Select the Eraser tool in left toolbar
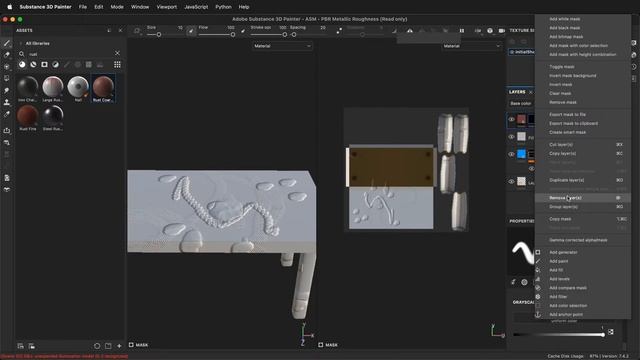The image size is (640, 360). point(7,55)
